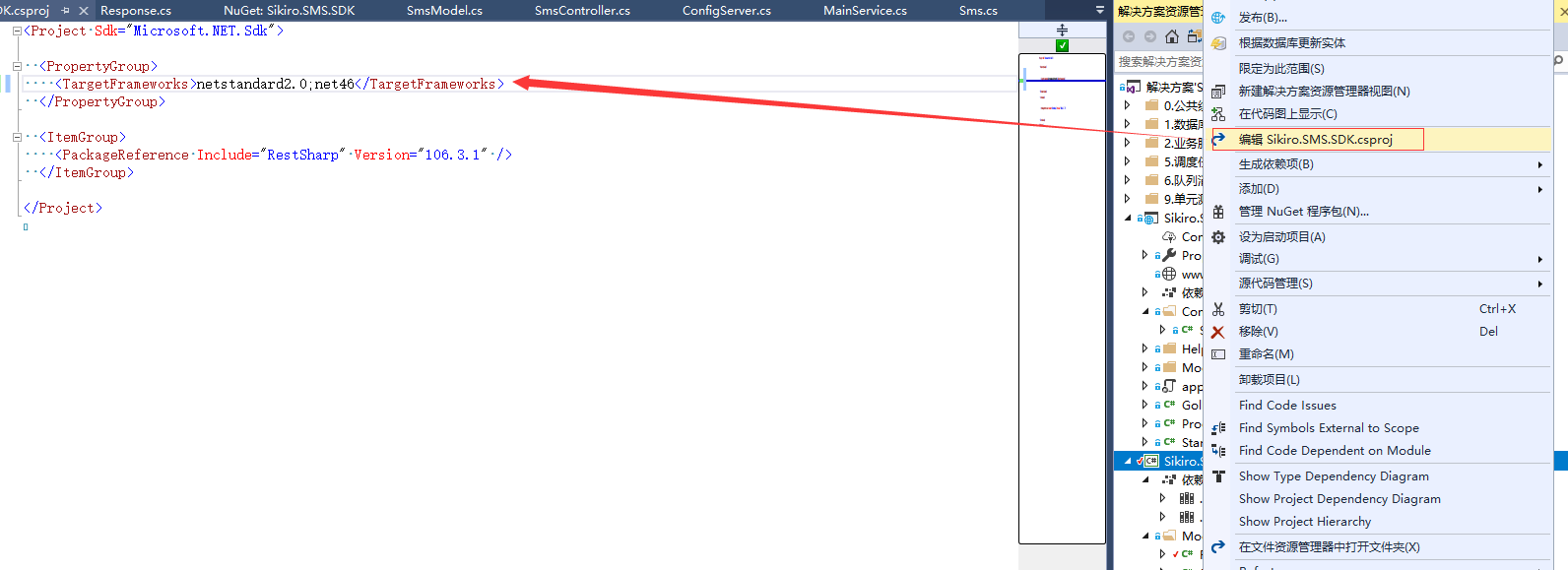The height and width of the screenshot is (570, 1568).
Task: Expand the Hel folder node
Action: tap(1144, 348)
